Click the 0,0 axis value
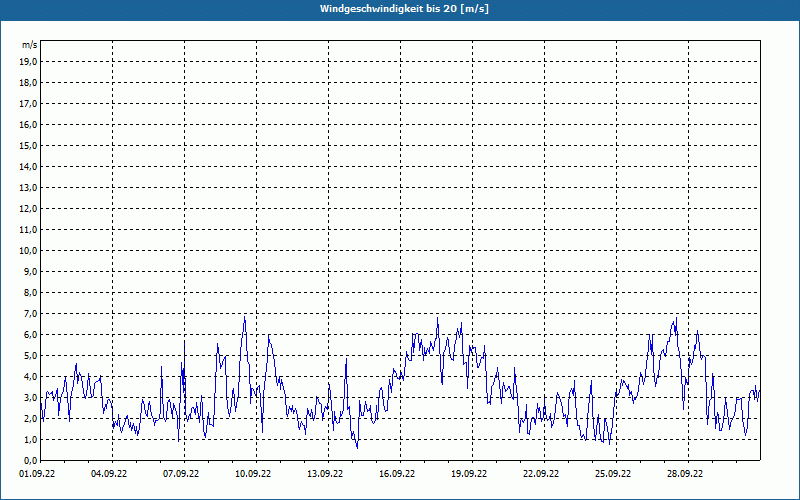 click(x=31, y=460)
